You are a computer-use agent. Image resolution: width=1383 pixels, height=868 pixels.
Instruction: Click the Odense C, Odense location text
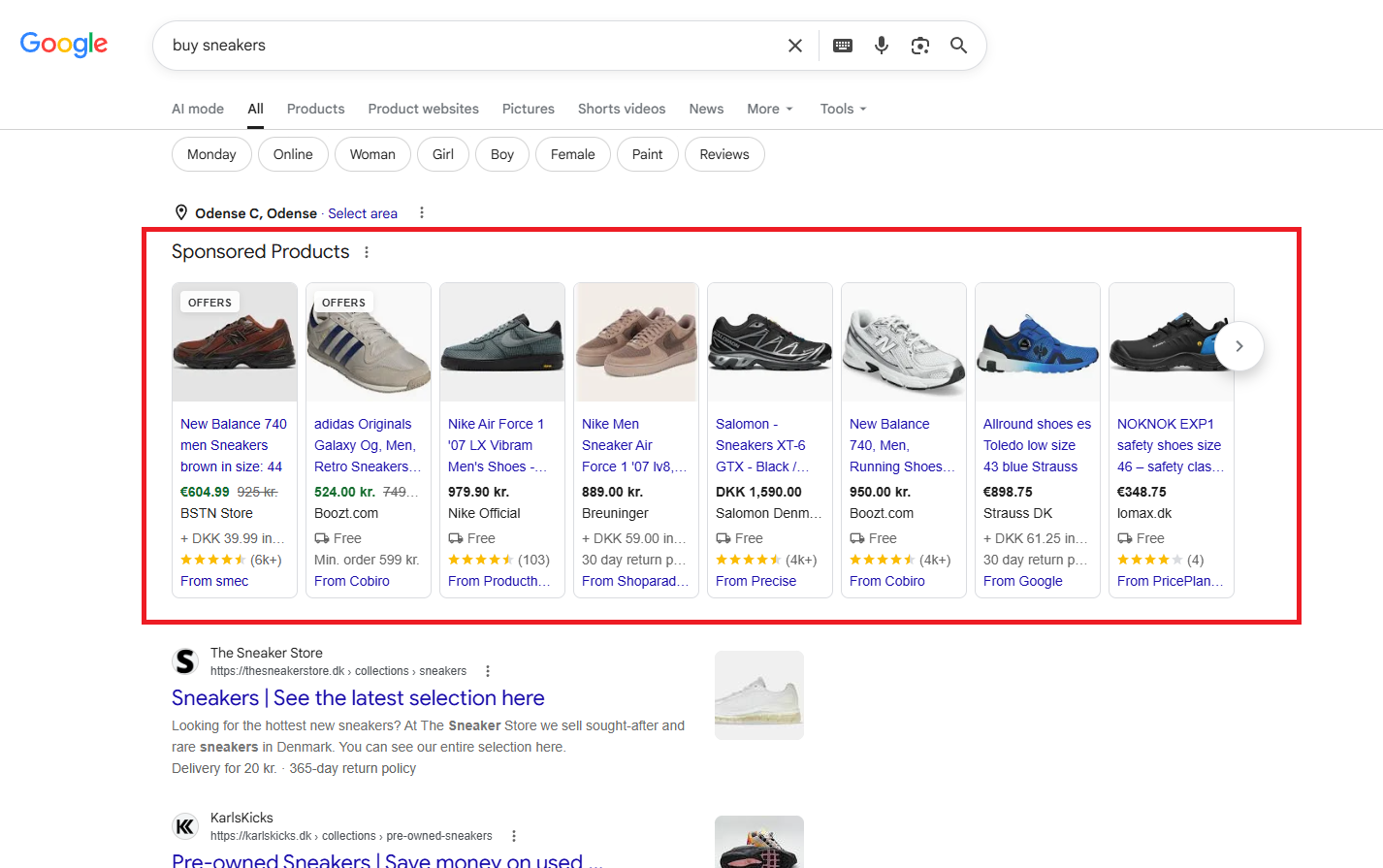pos(256,213)
